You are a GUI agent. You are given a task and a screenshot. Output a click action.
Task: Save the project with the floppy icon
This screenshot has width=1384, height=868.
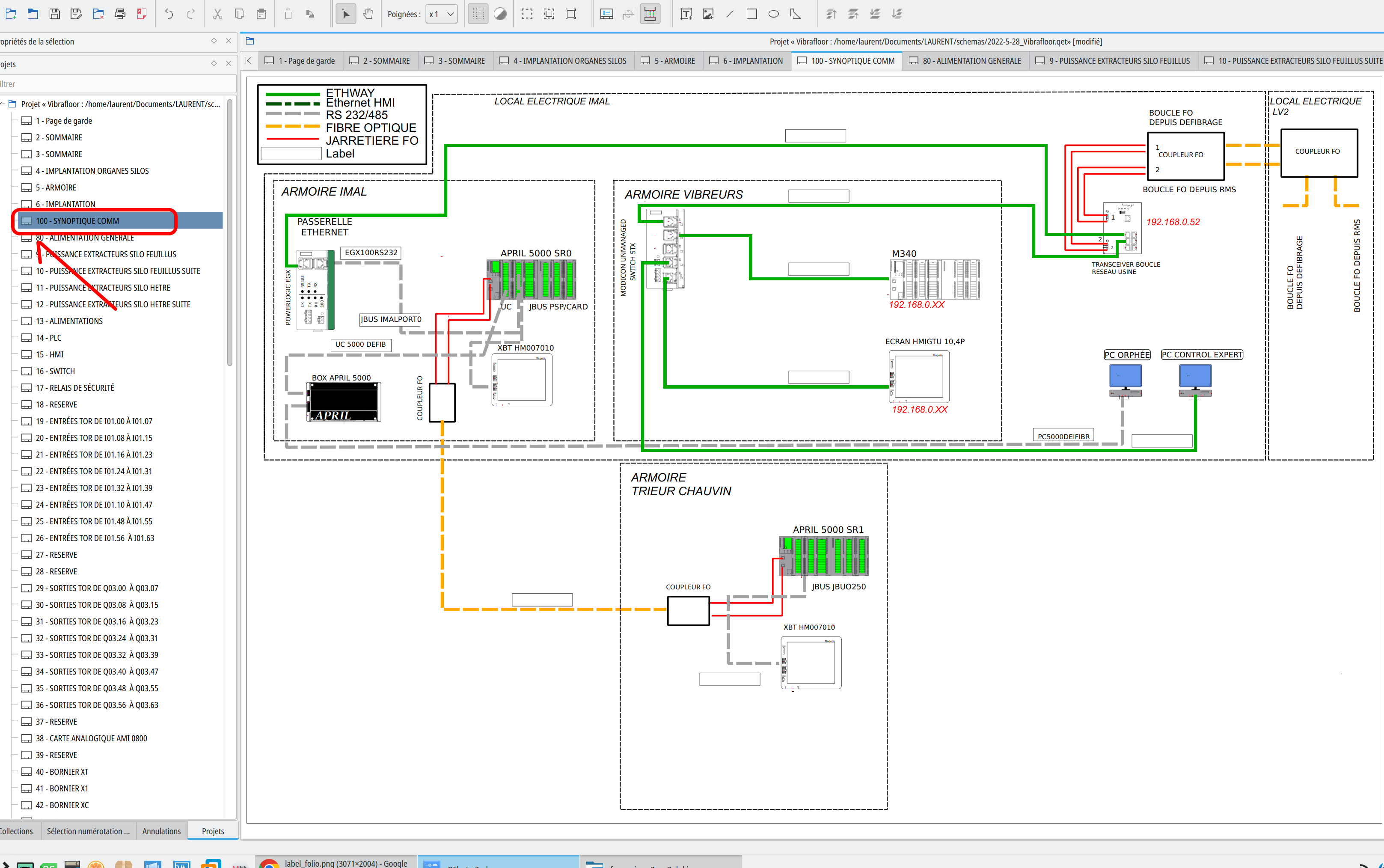[54, 14]
